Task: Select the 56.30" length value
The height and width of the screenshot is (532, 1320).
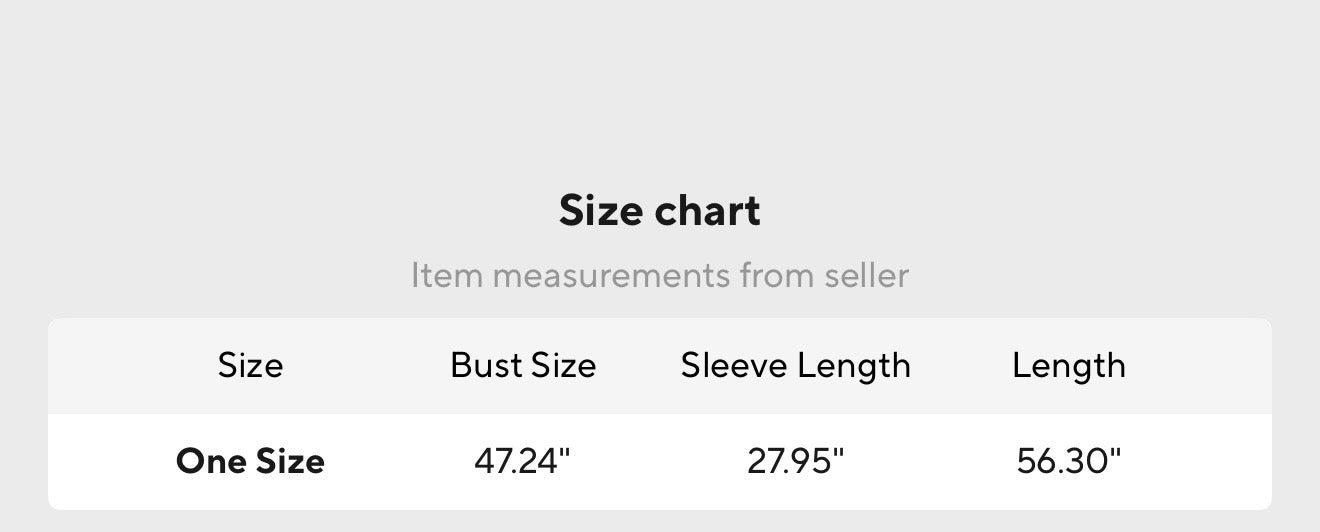Action: tap(1068, 461)
